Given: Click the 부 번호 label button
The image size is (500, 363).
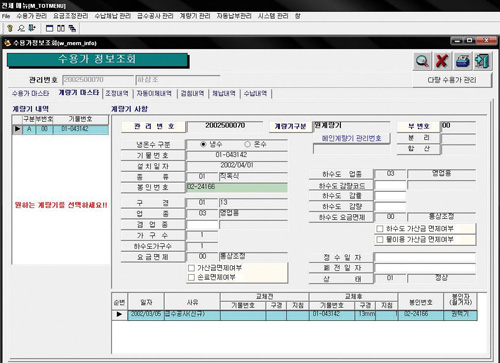Looking at the screenshot, I should 418,127.
